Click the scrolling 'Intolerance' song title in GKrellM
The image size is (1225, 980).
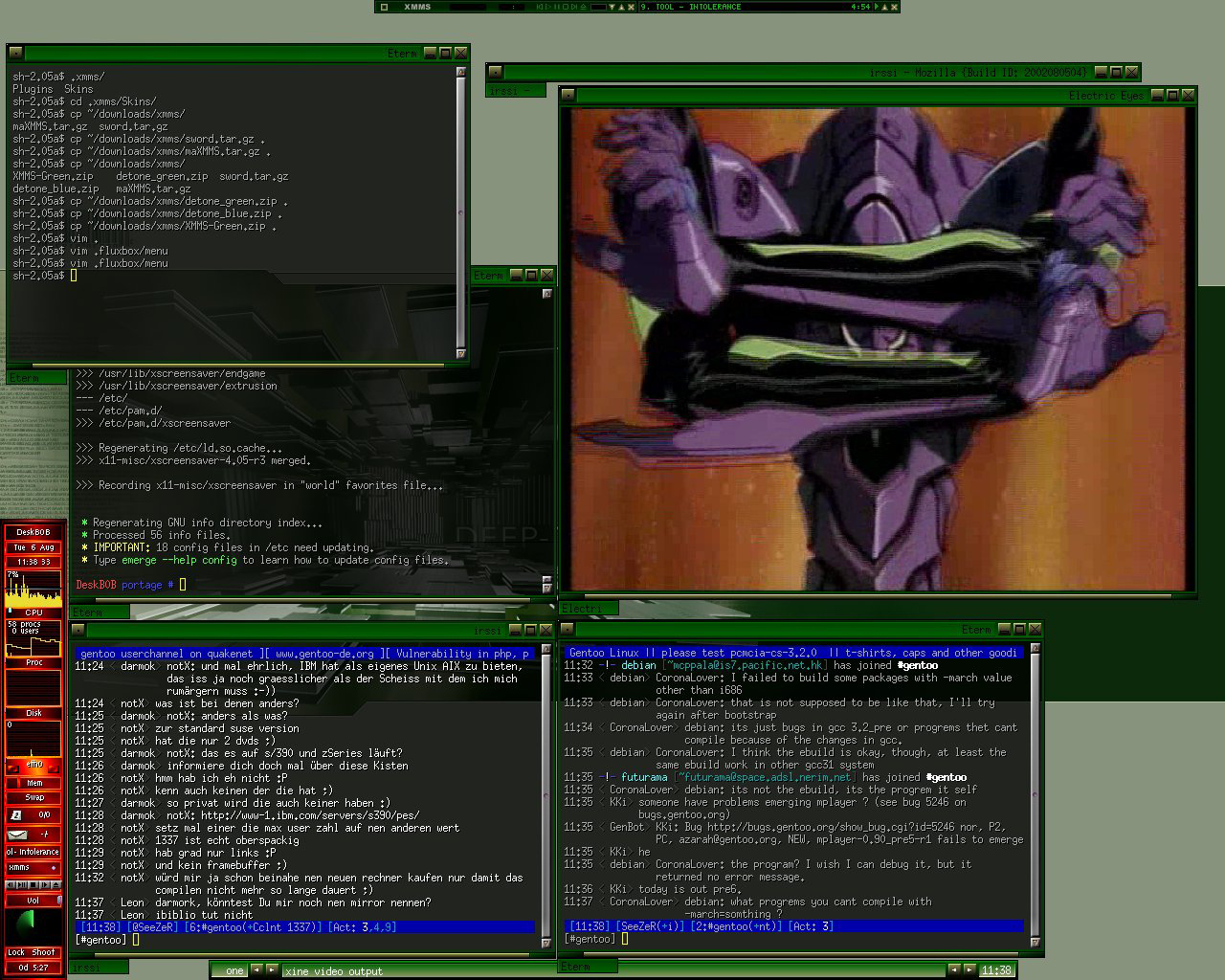coord(33,852)
